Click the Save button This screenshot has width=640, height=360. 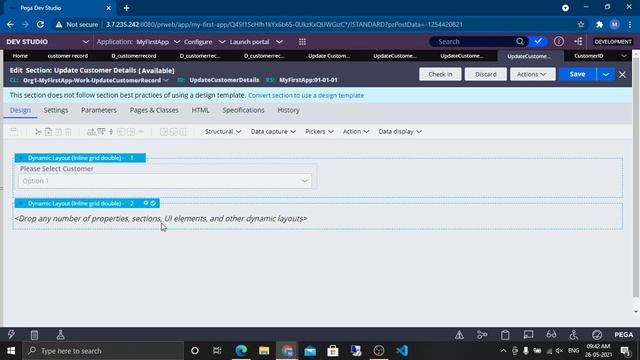[x=577, y=74]
